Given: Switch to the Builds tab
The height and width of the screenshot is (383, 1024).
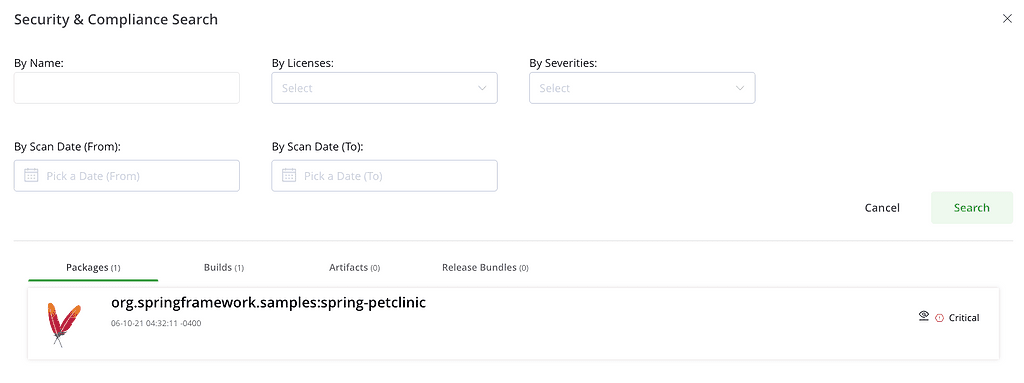Looking at the screenshot, I should pyautogui.click(x=224, y=267).
